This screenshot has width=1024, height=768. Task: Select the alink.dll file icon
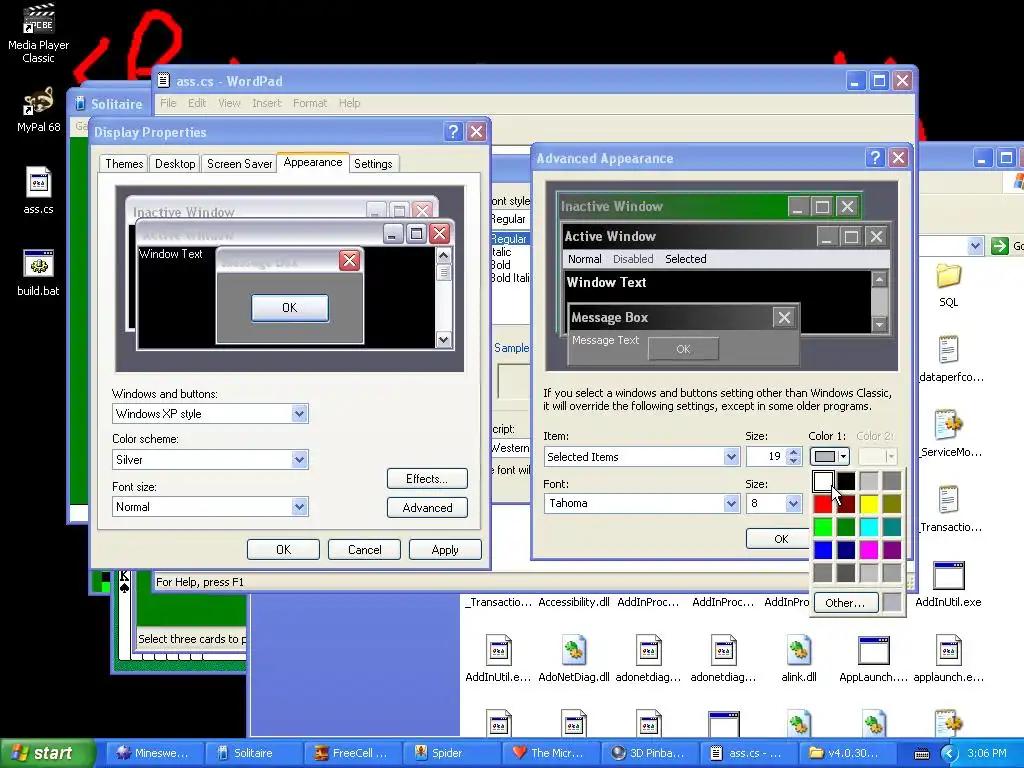click(x=799, y=658)
